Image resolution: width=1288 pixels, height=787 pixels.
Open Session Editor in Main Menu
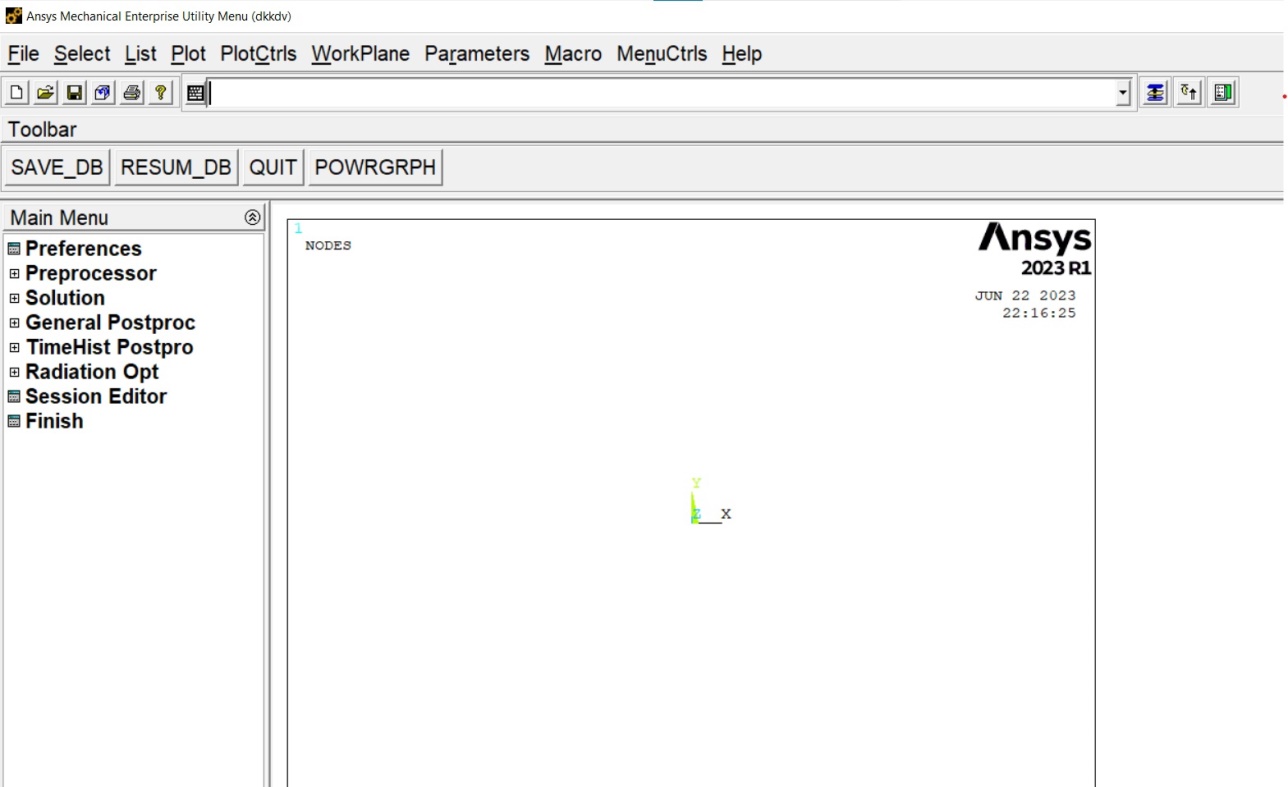pyautogui.click(x=96, y=396)
